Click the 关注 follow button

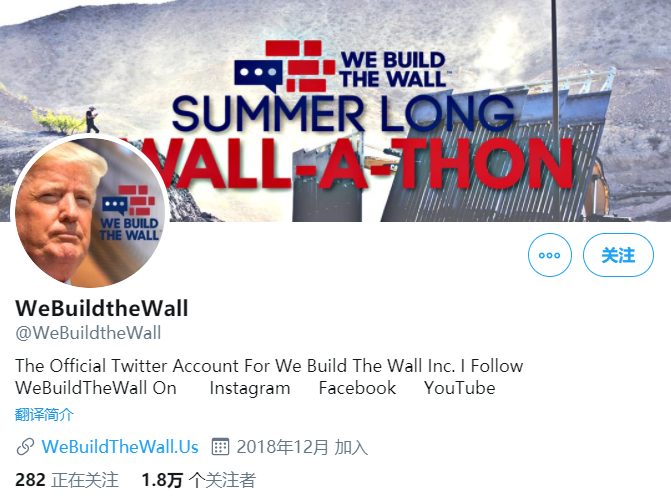pyautogui.click(x=618, y=255)
